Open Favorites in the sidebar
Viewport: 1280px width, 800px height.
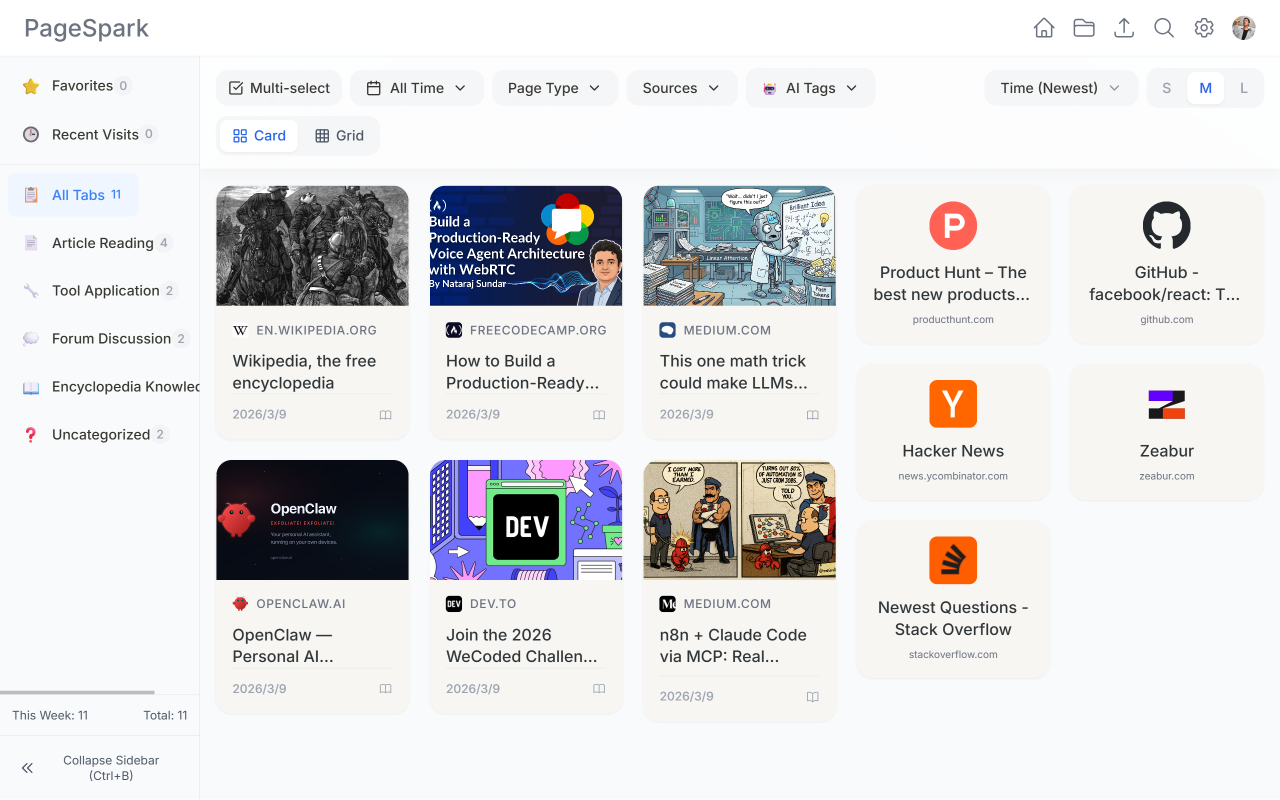(81, 86)
